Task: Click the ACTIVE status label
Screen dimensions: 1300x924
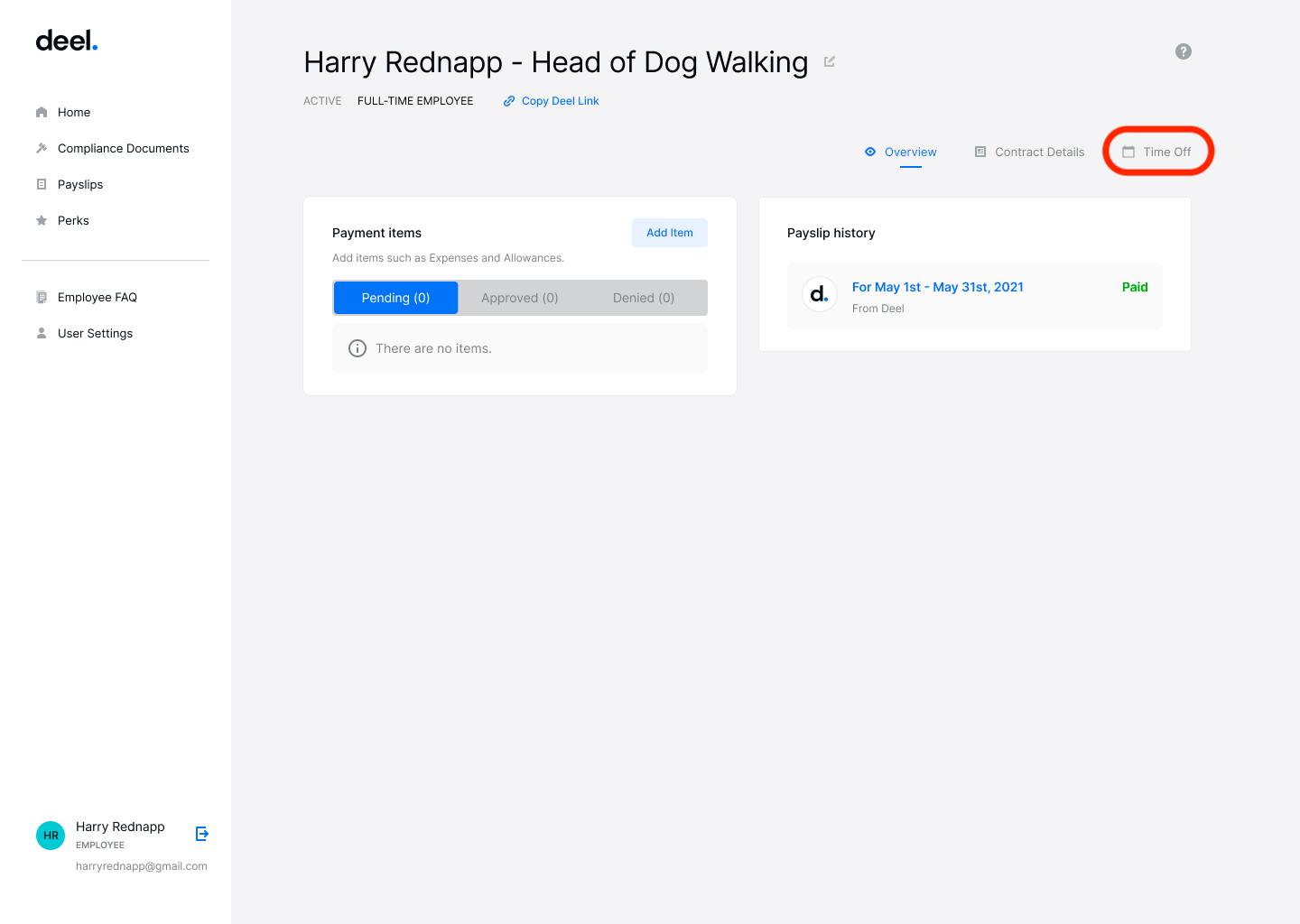Action: (322, 101)
